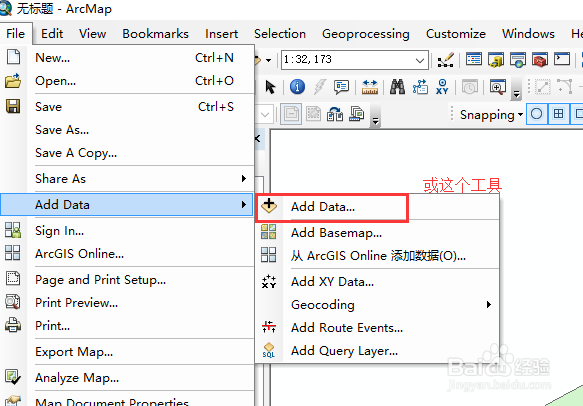Open the View menu
Image resolution: width=583 pixels, height=406 pixels.
(x=92, y=33)
